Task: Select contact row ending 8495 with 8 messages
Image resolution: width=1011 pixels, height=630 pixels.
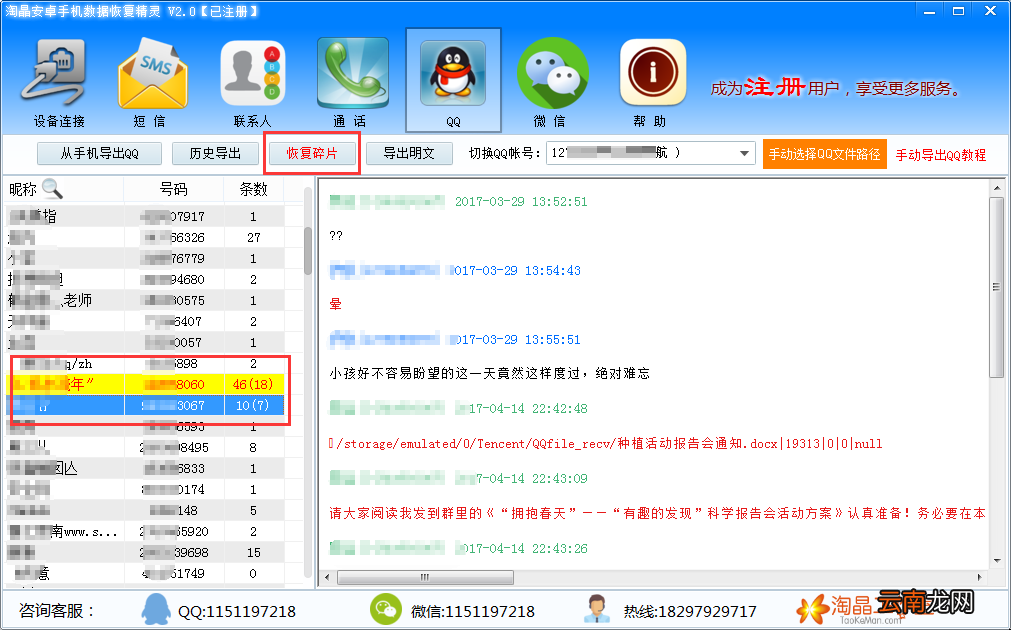Action: pos(146,448)
